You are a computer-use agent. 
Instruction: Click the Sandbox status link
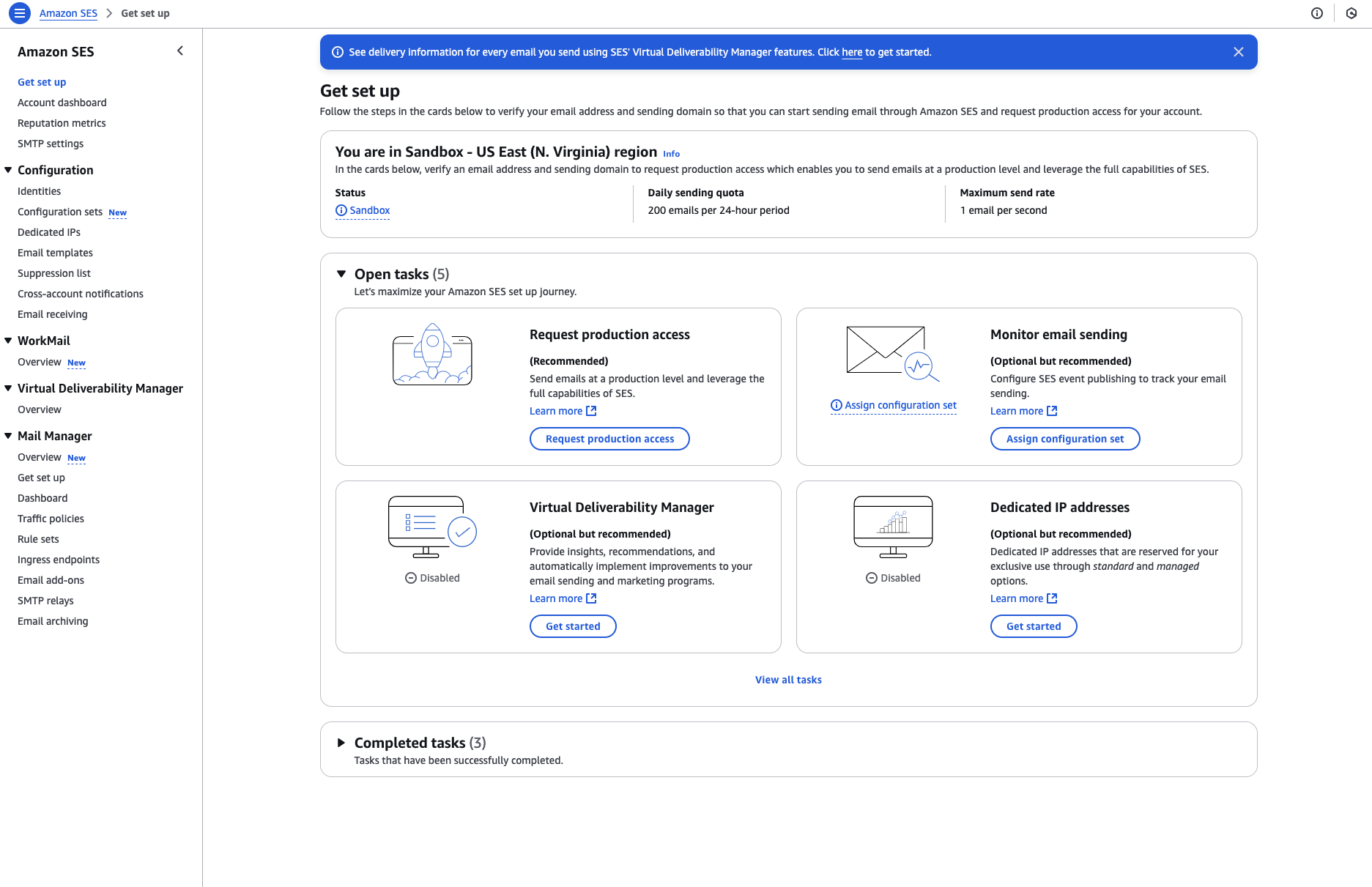click(370, 210)
